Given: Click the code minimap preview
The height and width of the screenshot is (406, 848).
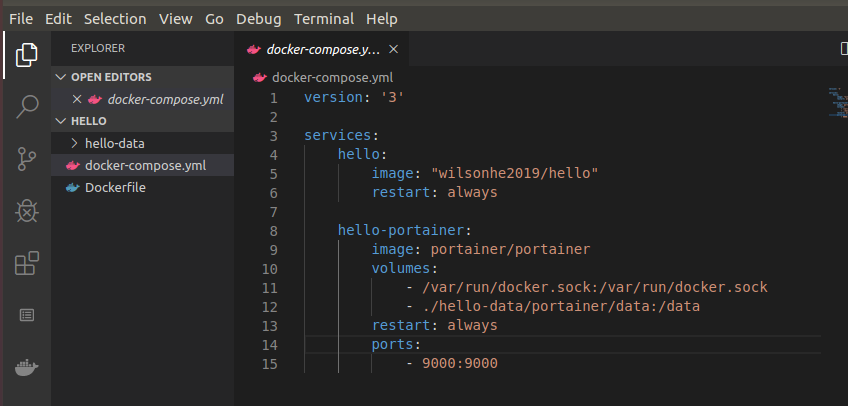Looking at the screenshot, I should (x=837, y=102).
